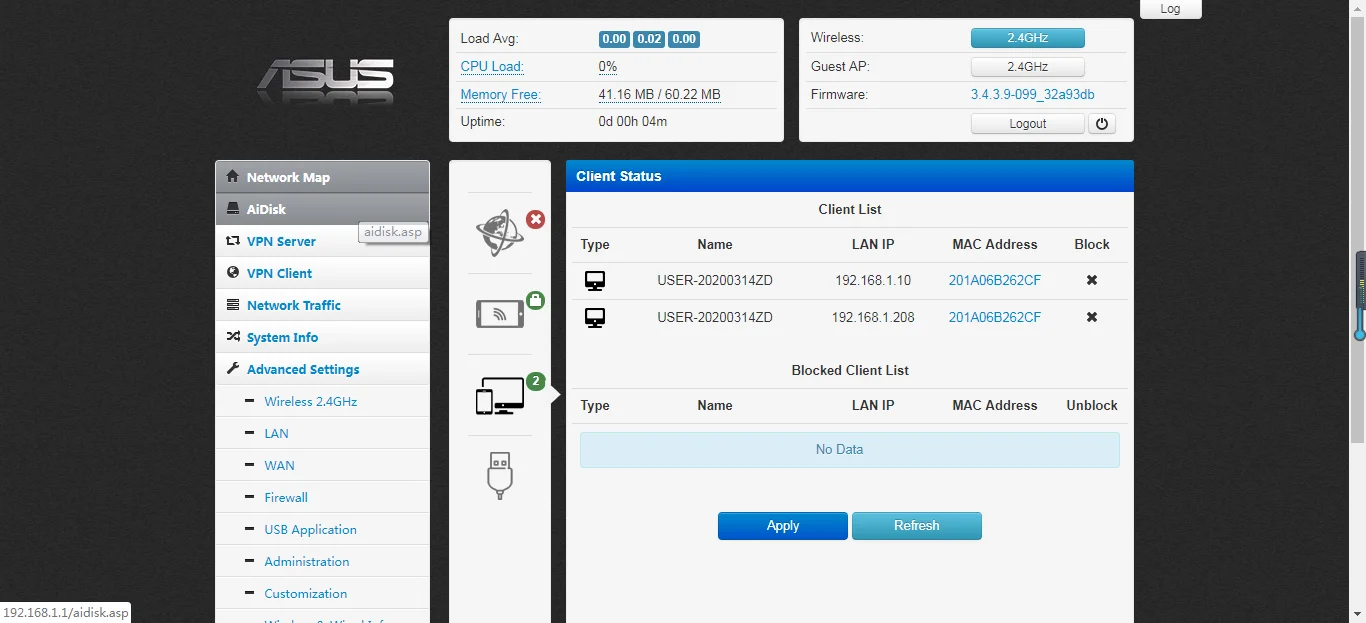Click MAC address link for 192.168.1.10
Screen dimensions: 1366x623
[x=995, y=281]
